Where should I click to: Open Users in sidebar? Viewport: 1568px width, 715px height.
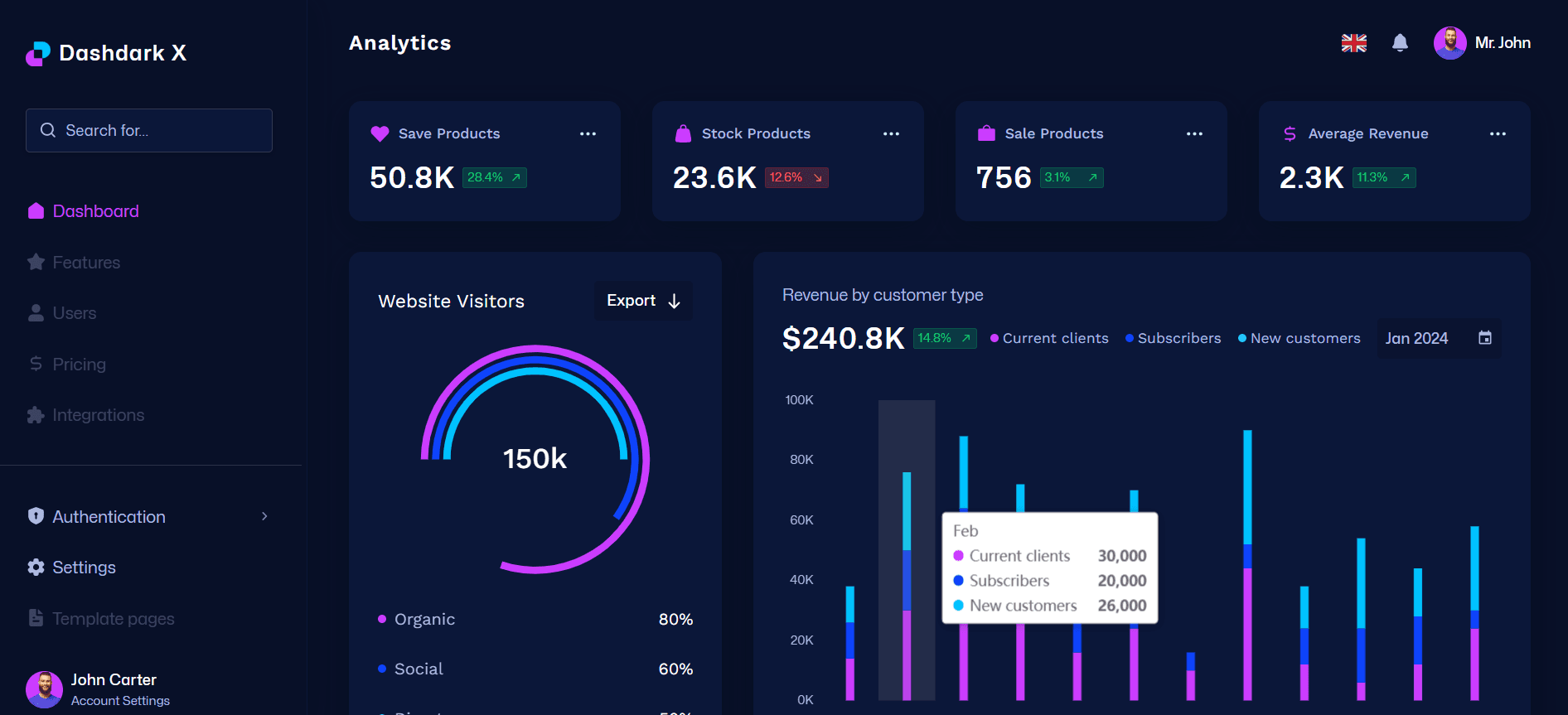pos(75,312)
